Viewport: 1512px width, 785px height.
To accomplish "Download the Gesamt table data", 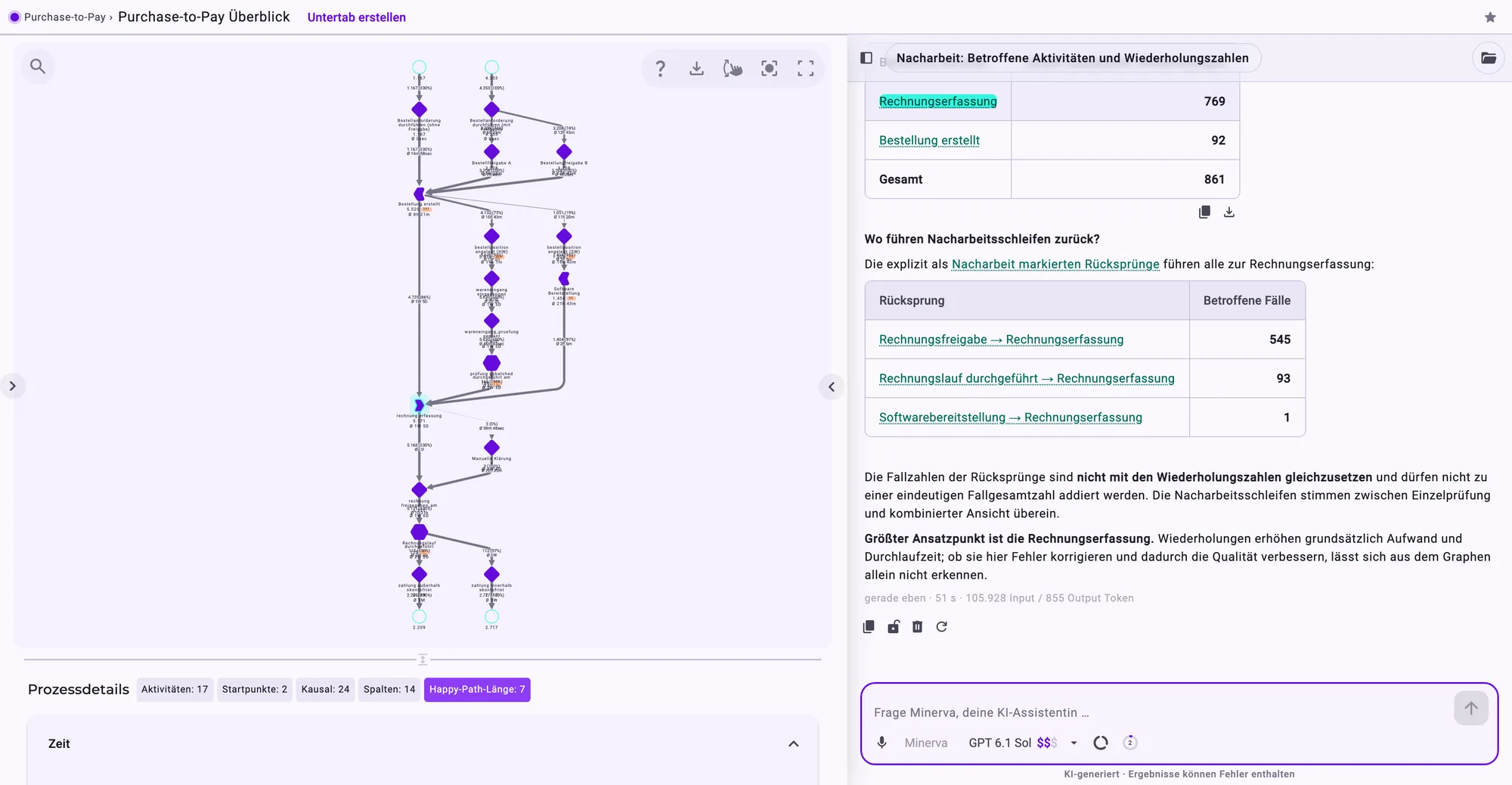I will 1229,213.
